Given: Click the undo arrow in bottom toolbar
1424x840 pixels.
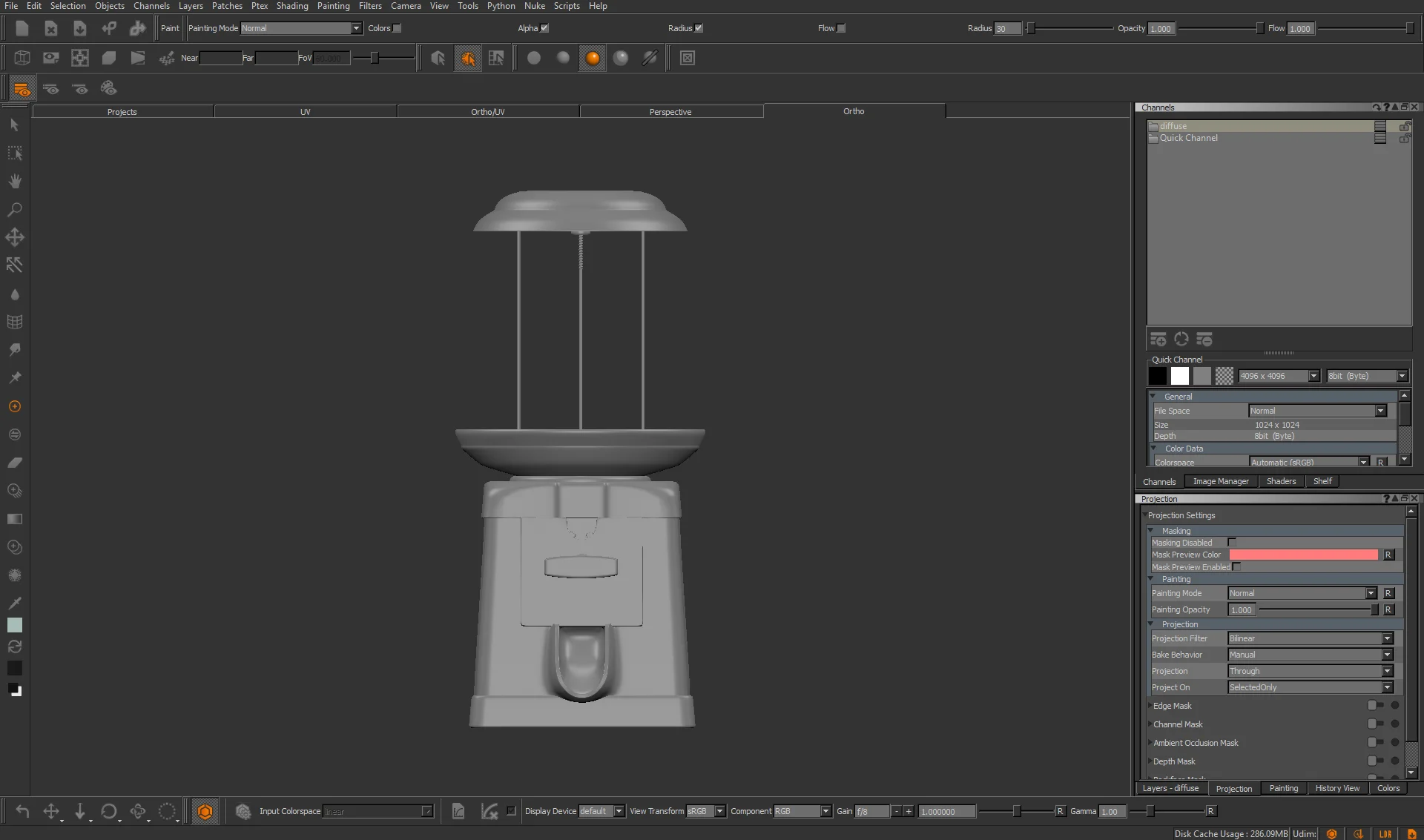Looking at the screenshot, I should [22, 811].
